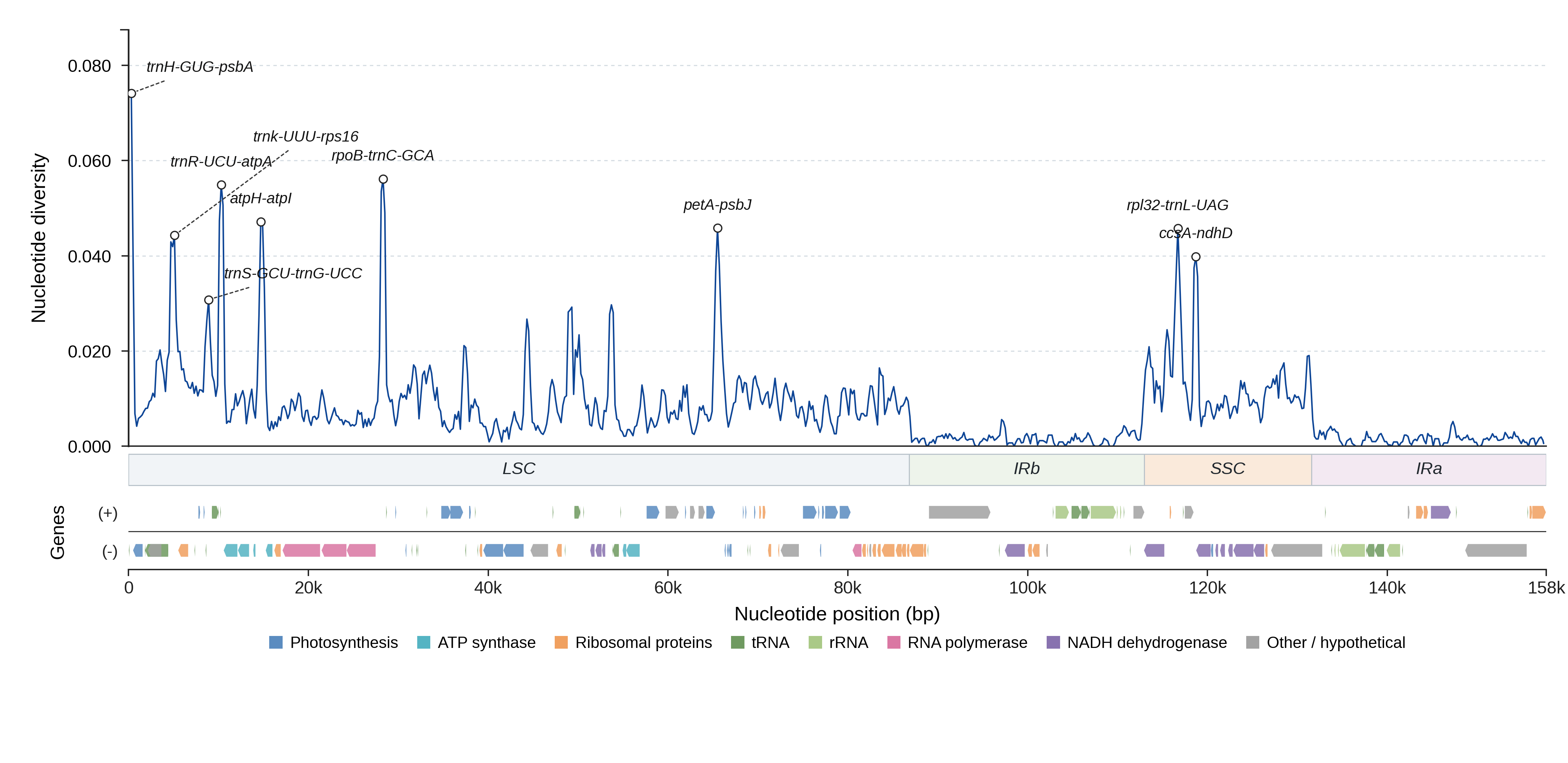1568x763 pixels.
Task: Click the '20k' x-axis tick label
Action: [309, 588]
